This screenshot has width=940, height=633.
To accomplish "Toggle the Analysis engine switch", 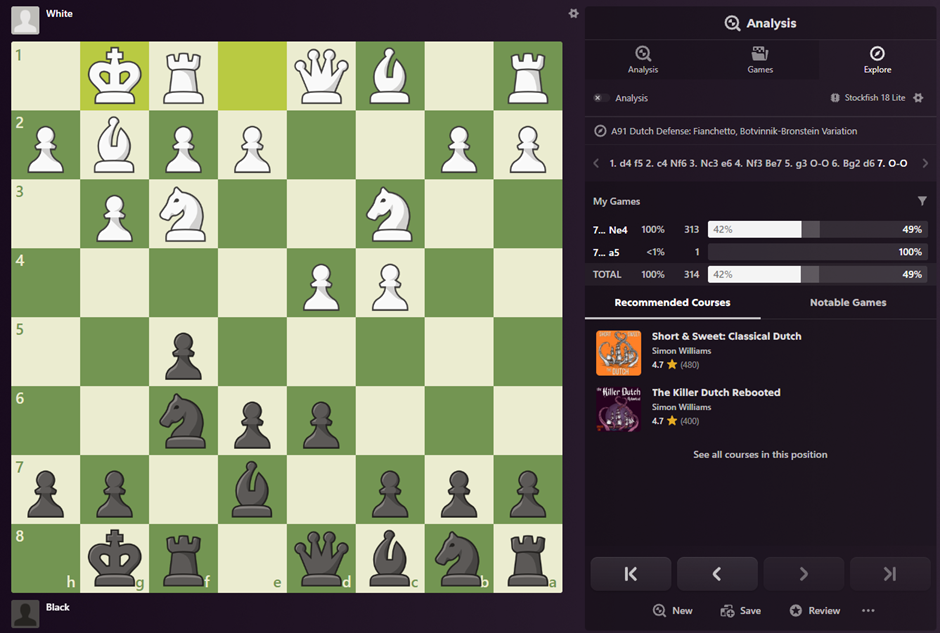I will [600, 98].
